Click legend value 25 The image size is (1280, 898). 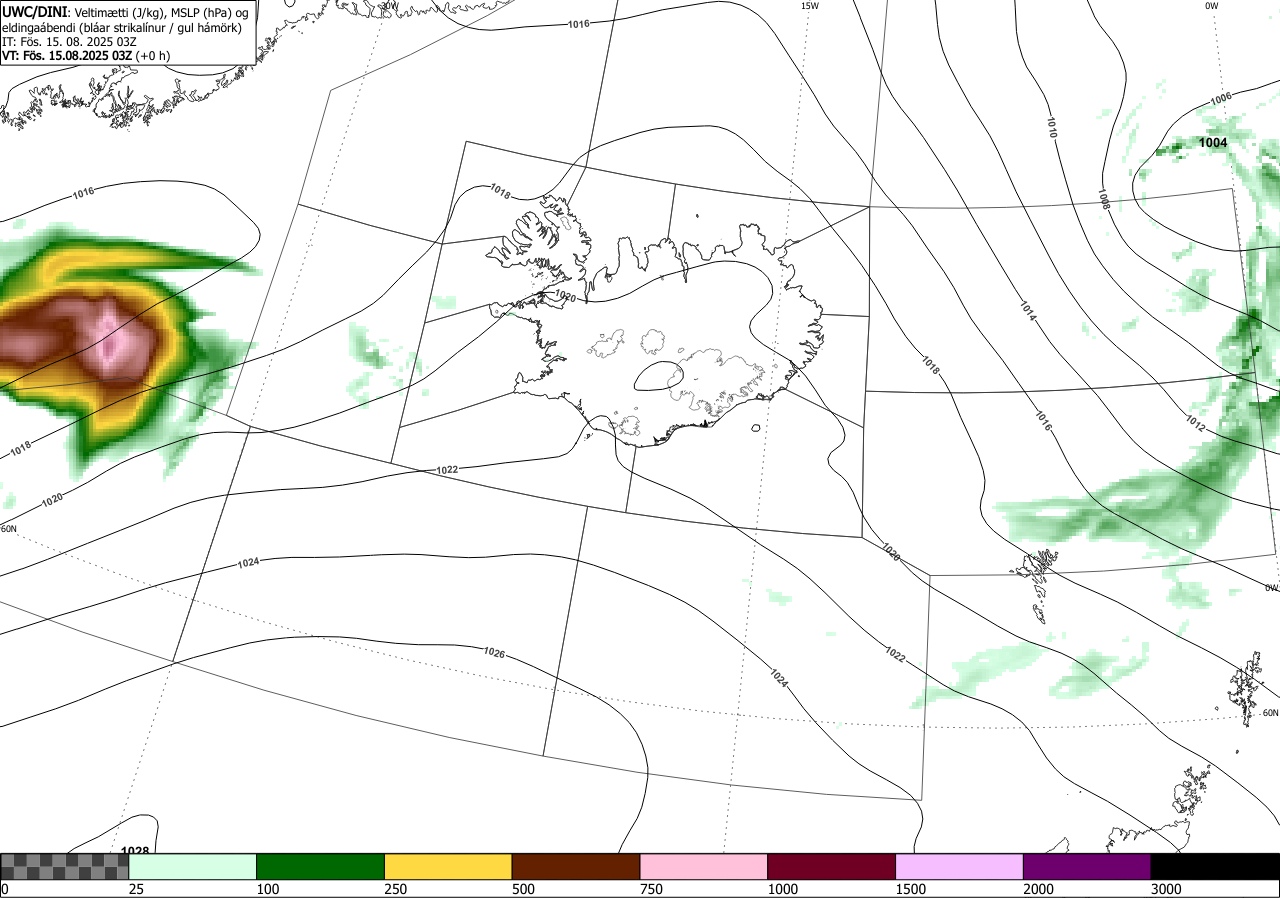click(x=136, y=889)
